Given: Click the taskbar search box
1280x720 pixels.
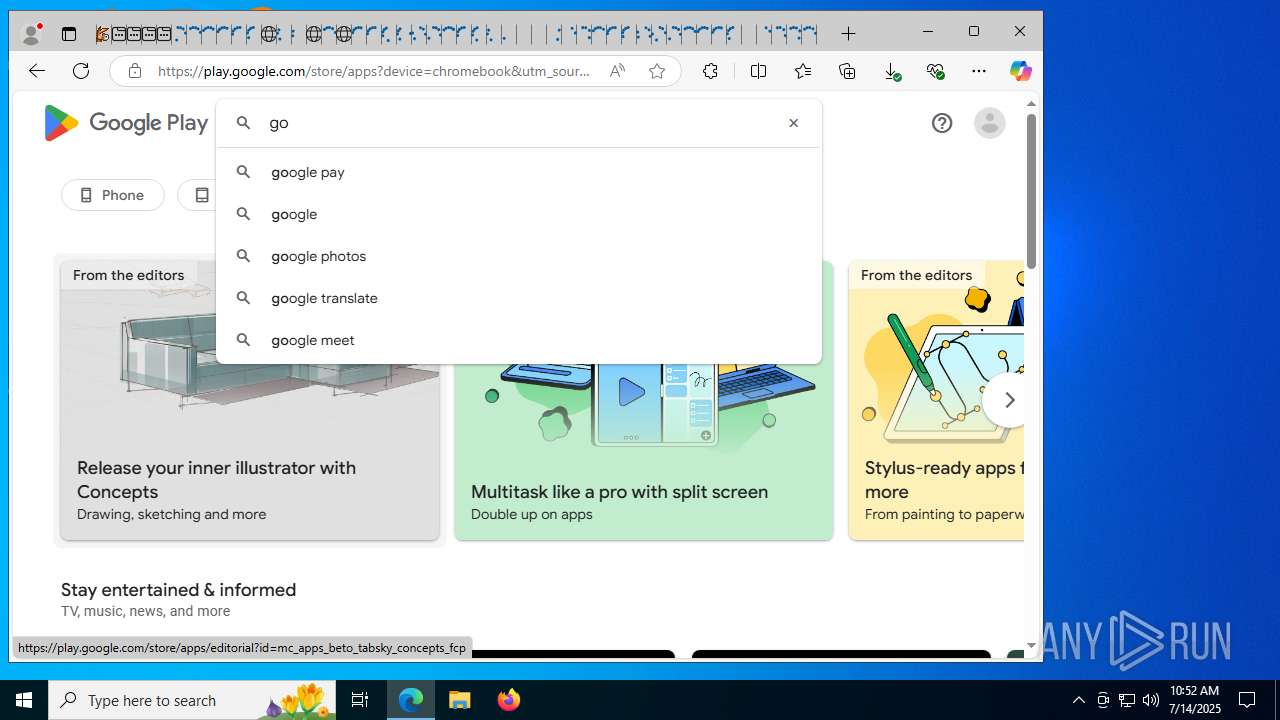Looking at the screenshot, I should [192, 700].
